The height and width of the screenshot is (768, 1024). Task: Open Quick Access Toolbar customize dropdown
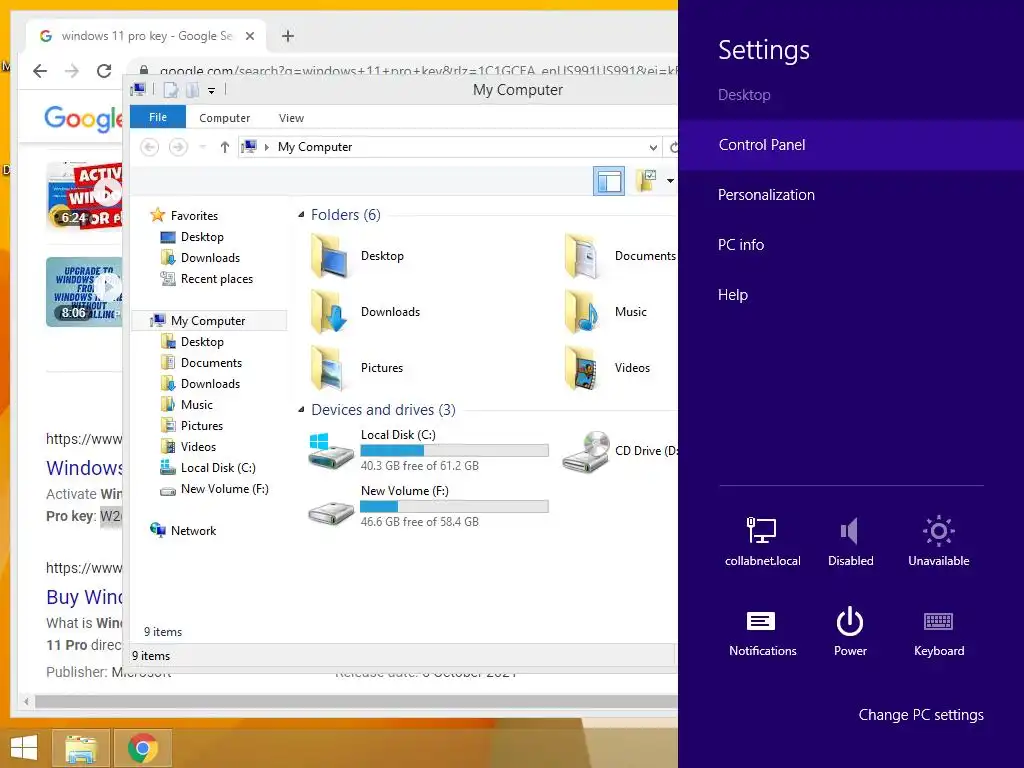pos(212,91)
